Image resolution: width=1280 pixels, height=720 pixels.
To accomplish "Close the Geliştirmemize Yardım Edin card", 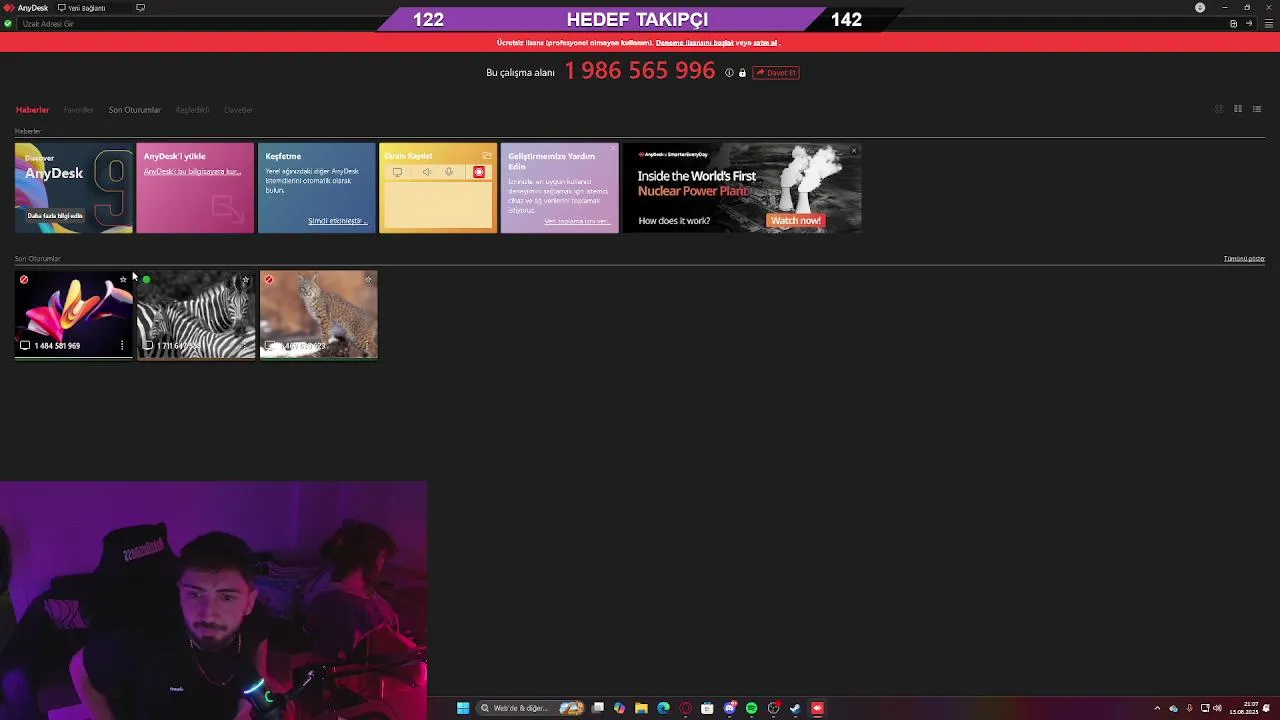I will pyautogui.click(x=613, y=150).
